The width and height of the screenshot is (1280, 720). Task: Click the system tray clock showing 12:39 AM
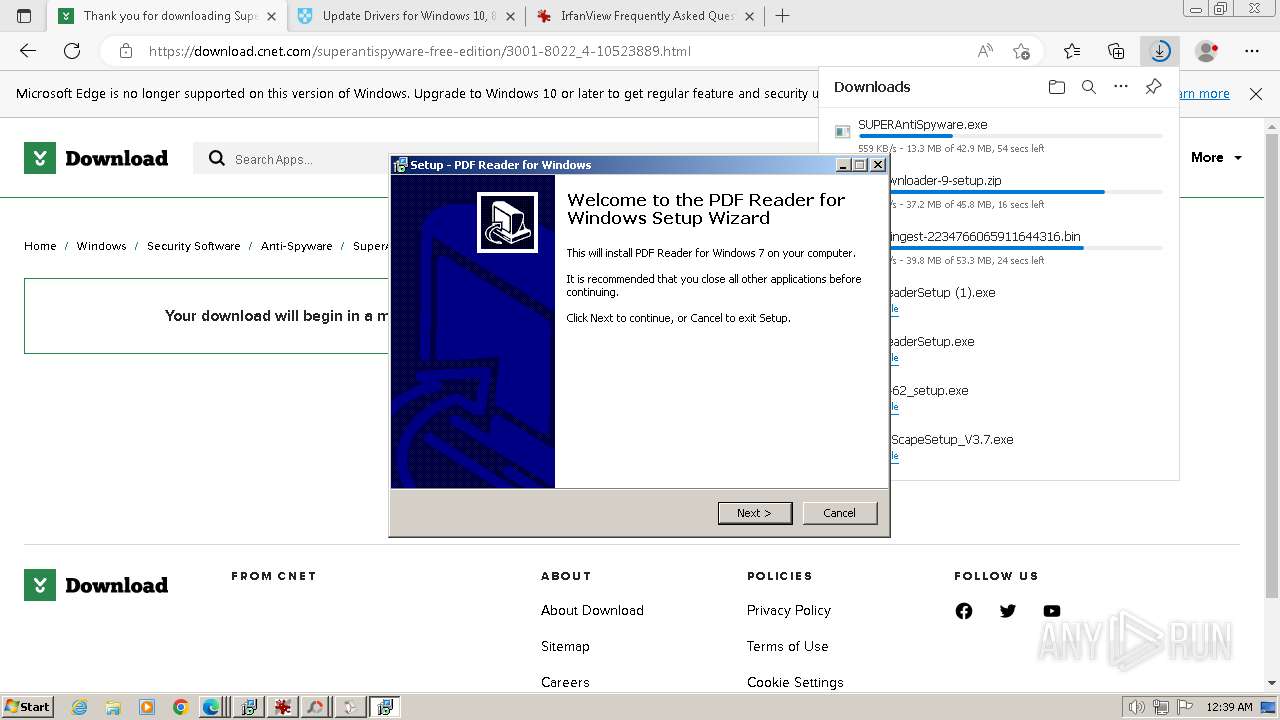pyautogui.click(x=1229, y=707)
